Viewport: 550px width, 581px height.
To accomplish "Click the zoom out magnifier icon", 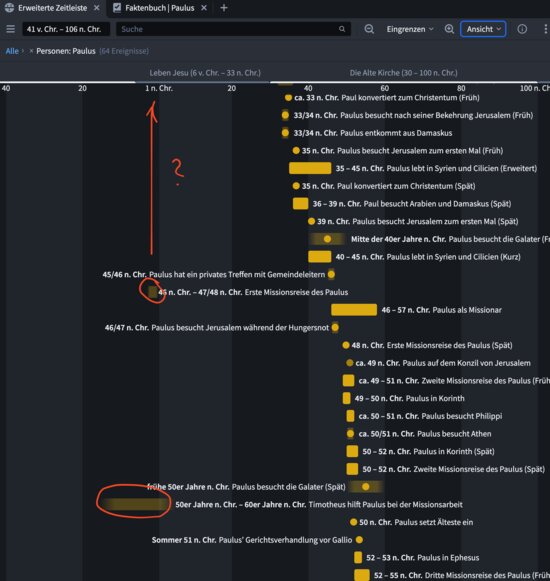I will pos(369,29).
